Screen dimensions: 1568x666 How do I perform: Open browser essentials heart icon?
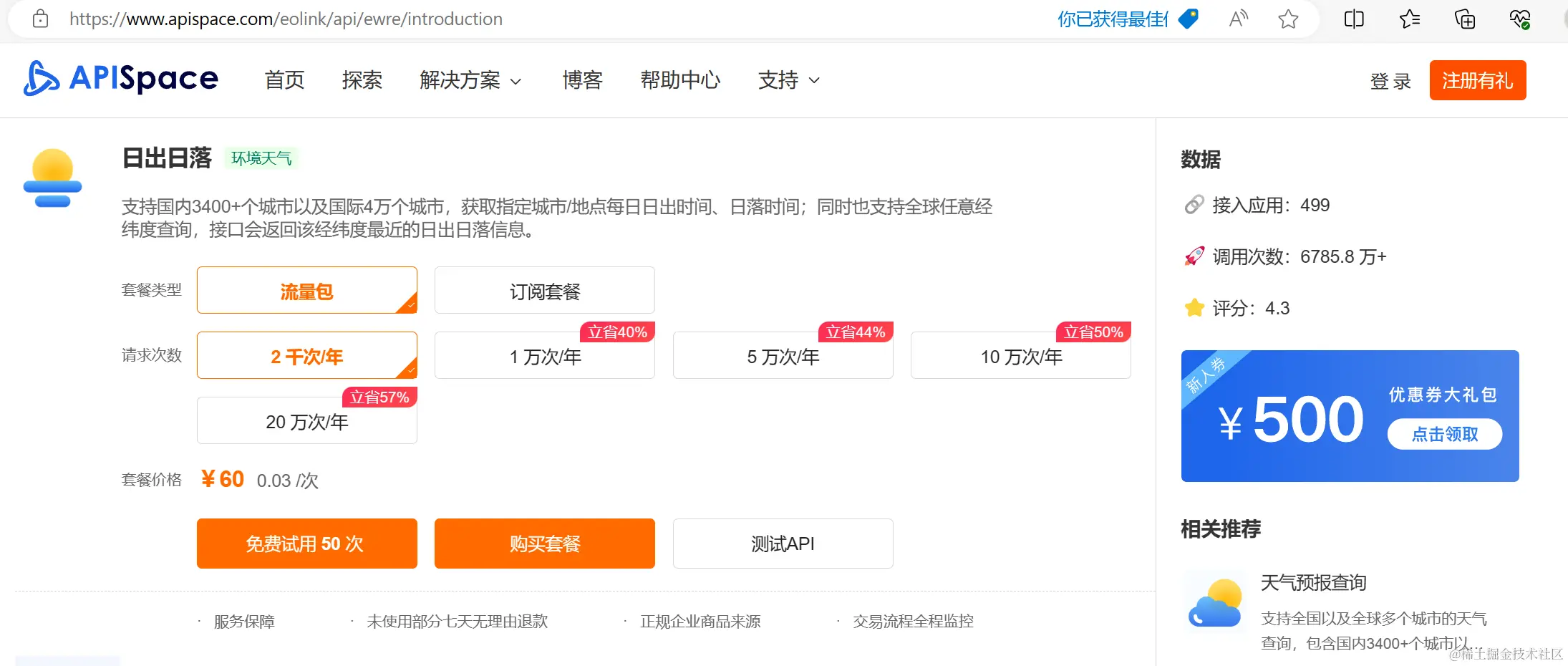[1519, 19]
